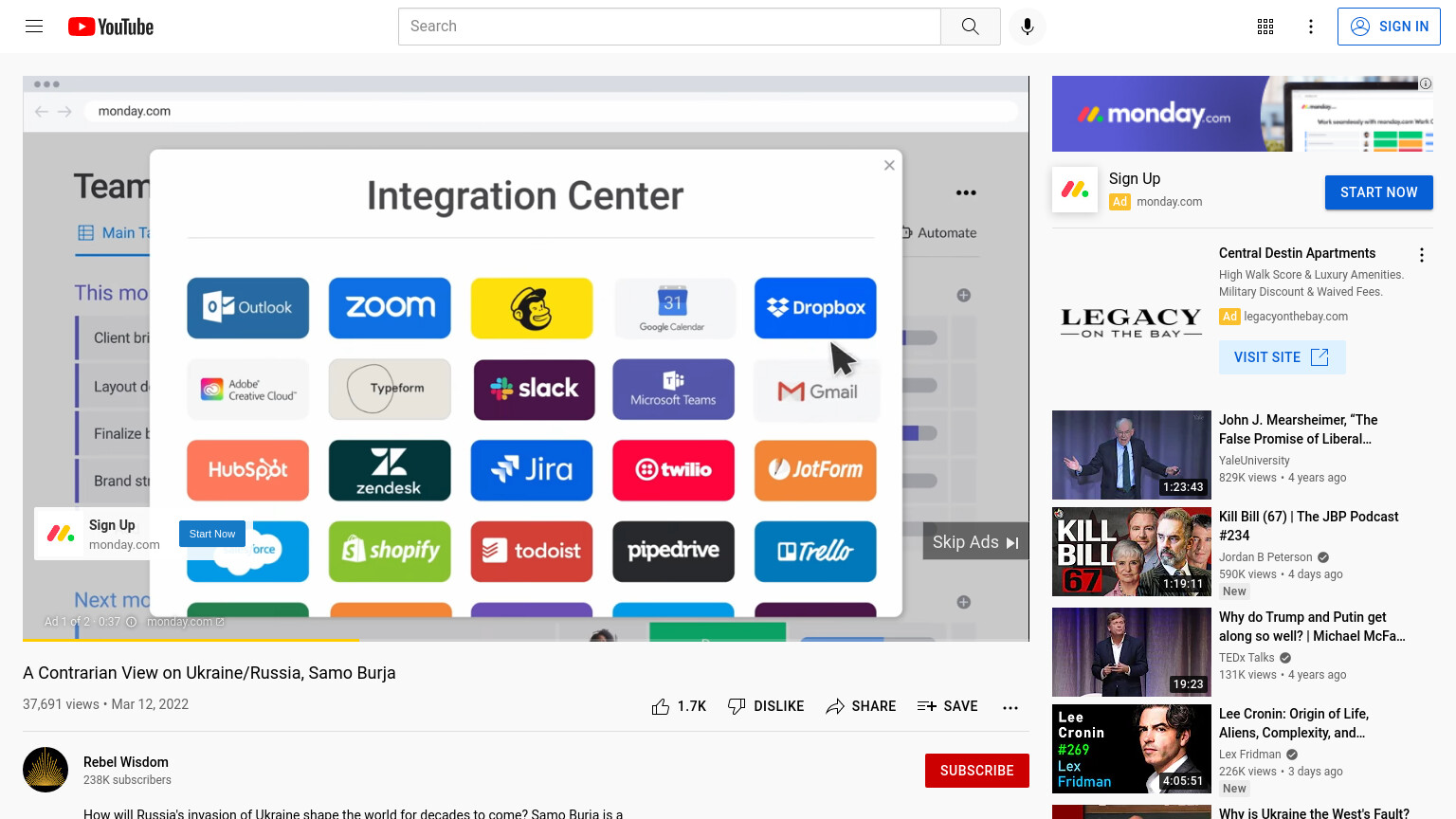The height and width of the screenshot is (819, 1456).
Task: Click Start Now in video ad overlay
Action: 212,534
